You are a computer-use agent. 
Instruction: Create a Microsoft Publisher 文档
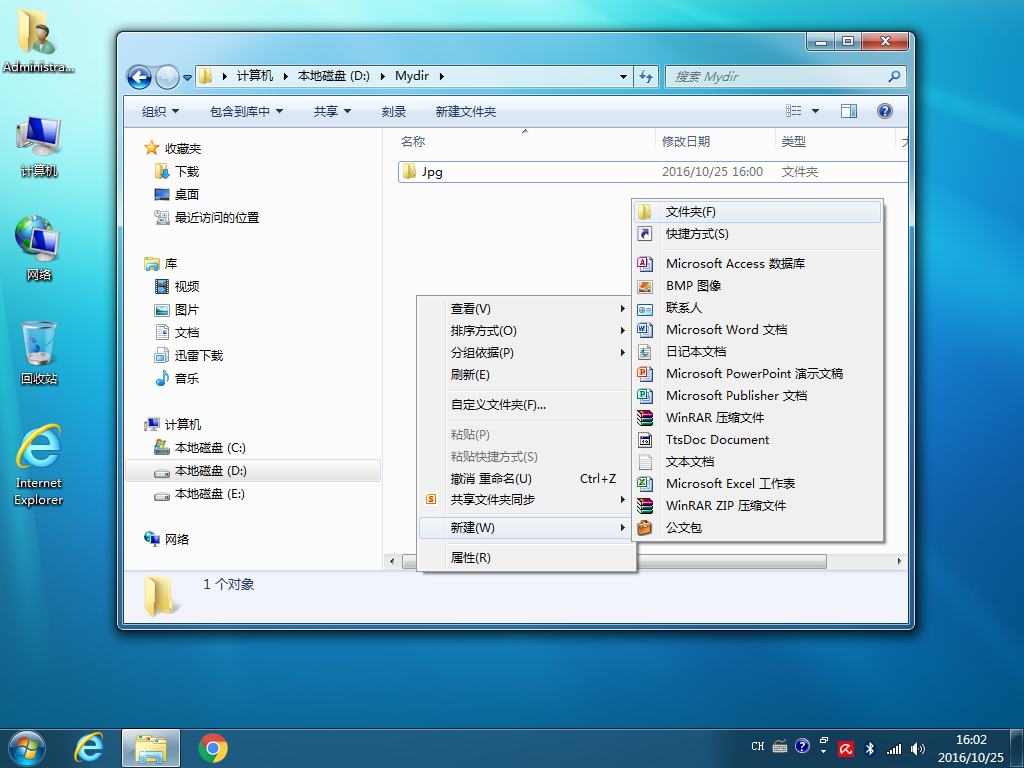(758, 396)
